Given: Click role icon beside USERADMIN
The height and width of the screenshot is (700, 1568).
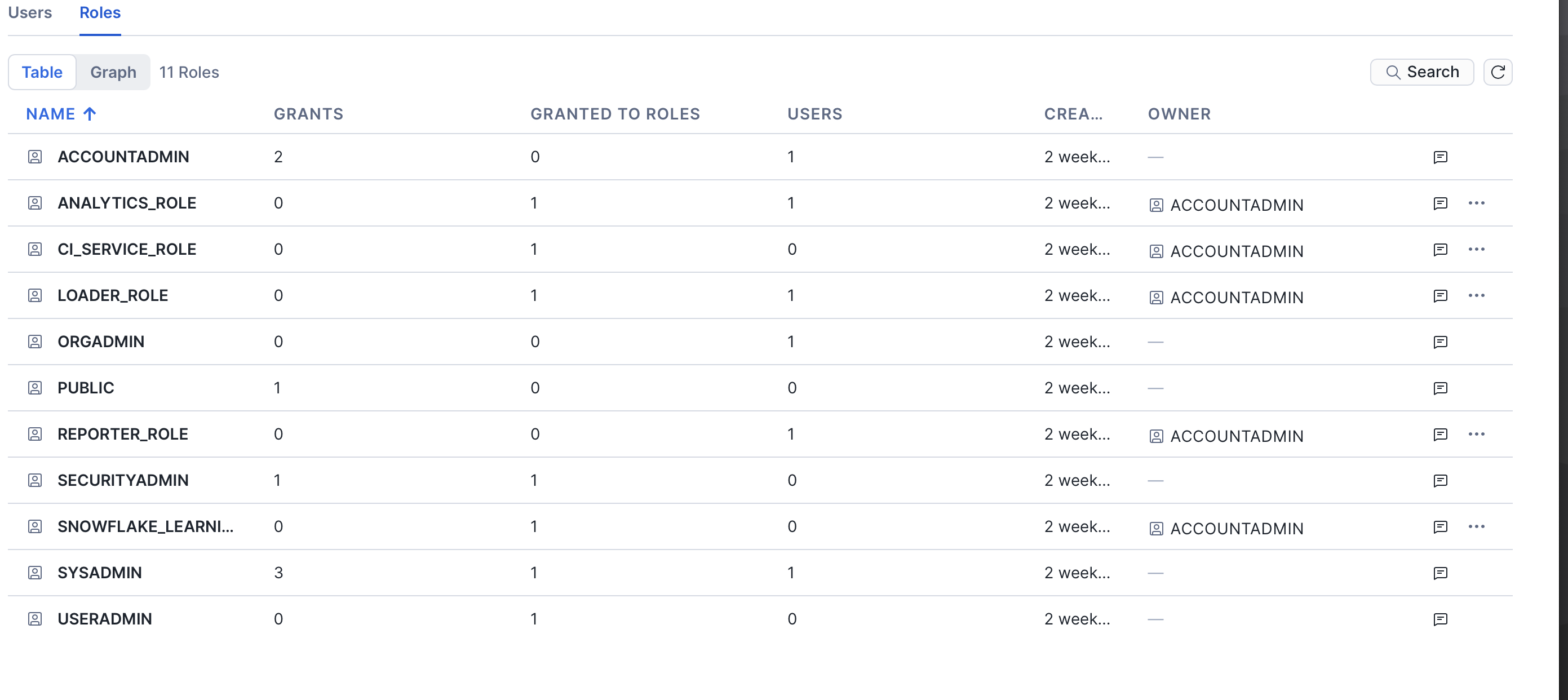Looking at the screenshot, I should pyautogui.click(x=35, y=619).
